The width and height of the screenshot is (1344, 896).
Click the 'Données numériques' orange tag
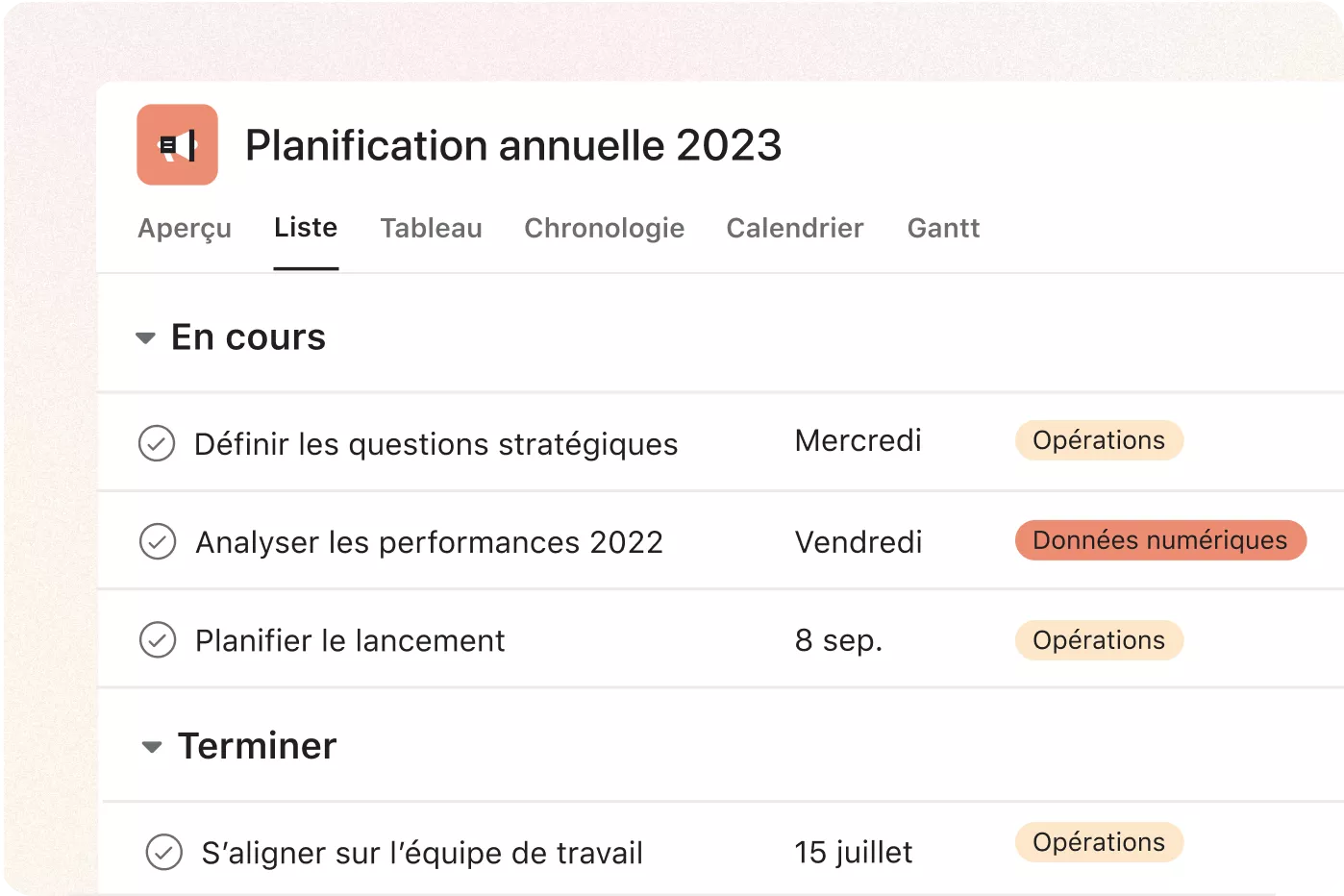[x=1159, y=540]
